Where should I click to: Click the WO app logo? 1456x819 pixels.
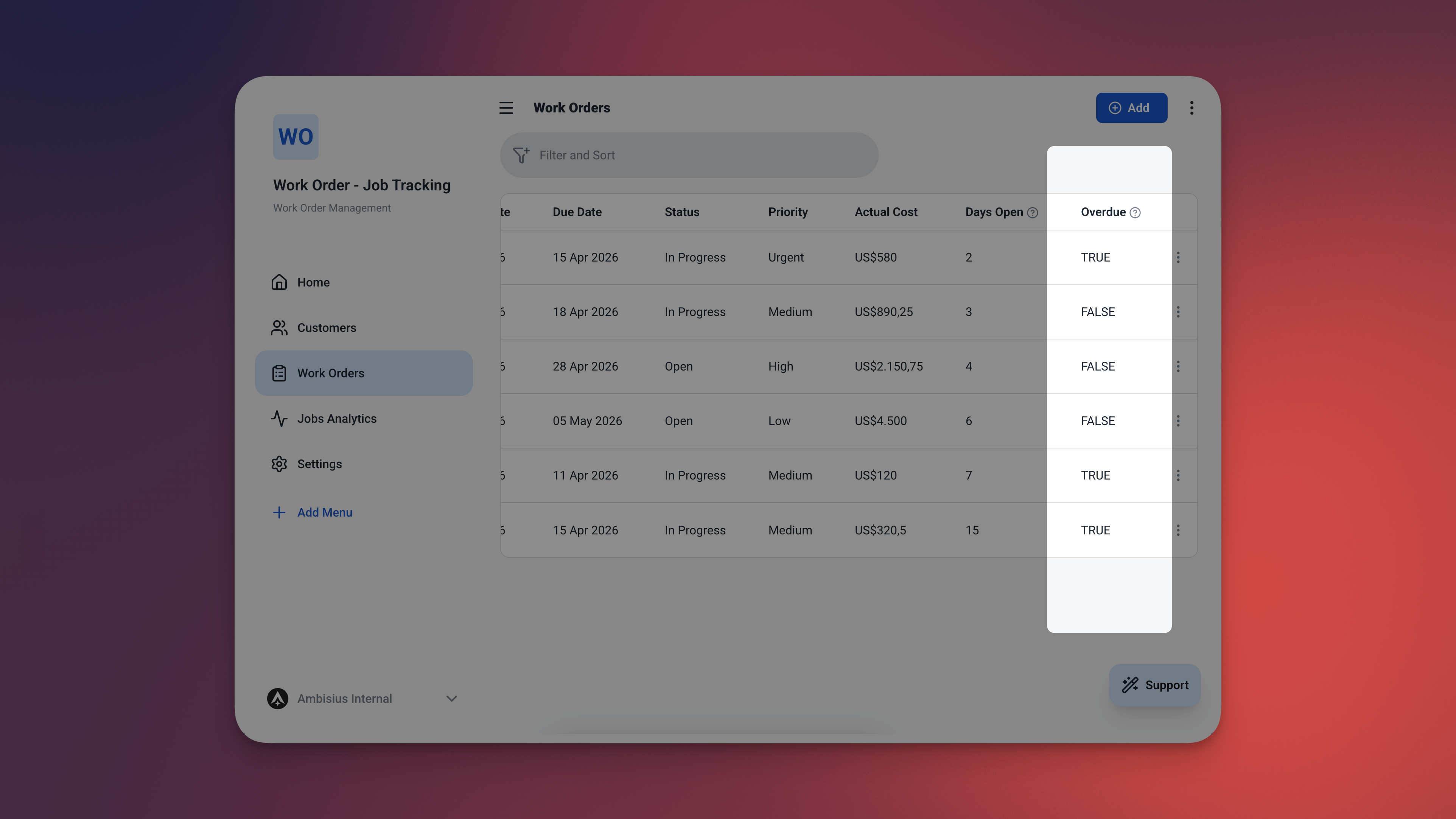click(296, 137)
